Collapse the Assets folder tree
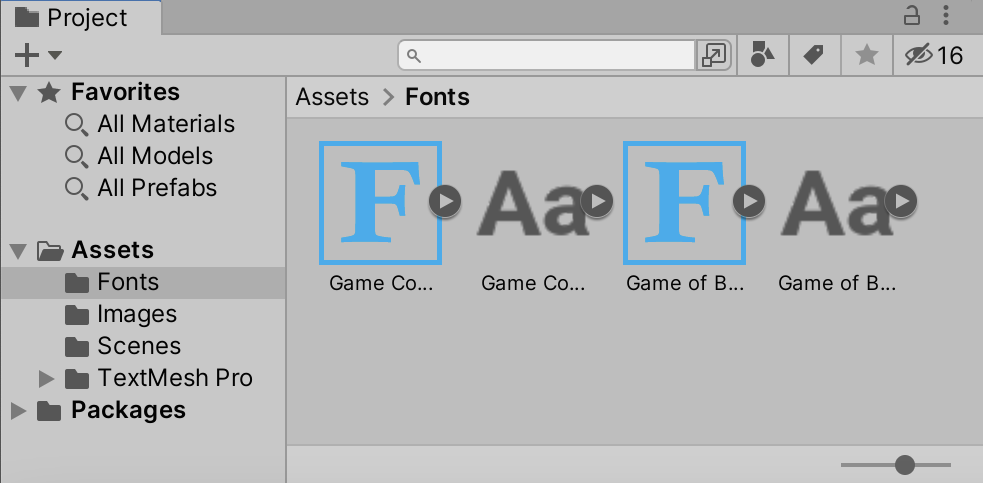The width and height of the screenshot is (983, 483). click(x=17, y=251)
